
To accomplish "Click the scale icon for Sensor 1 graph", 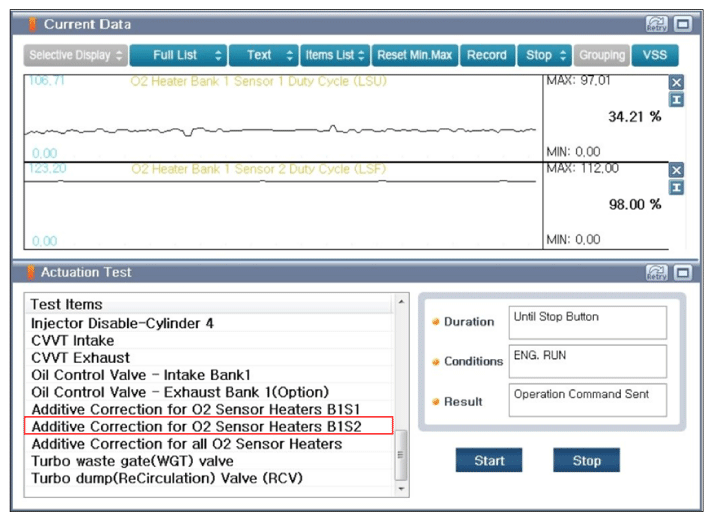I will pos(677,99).
